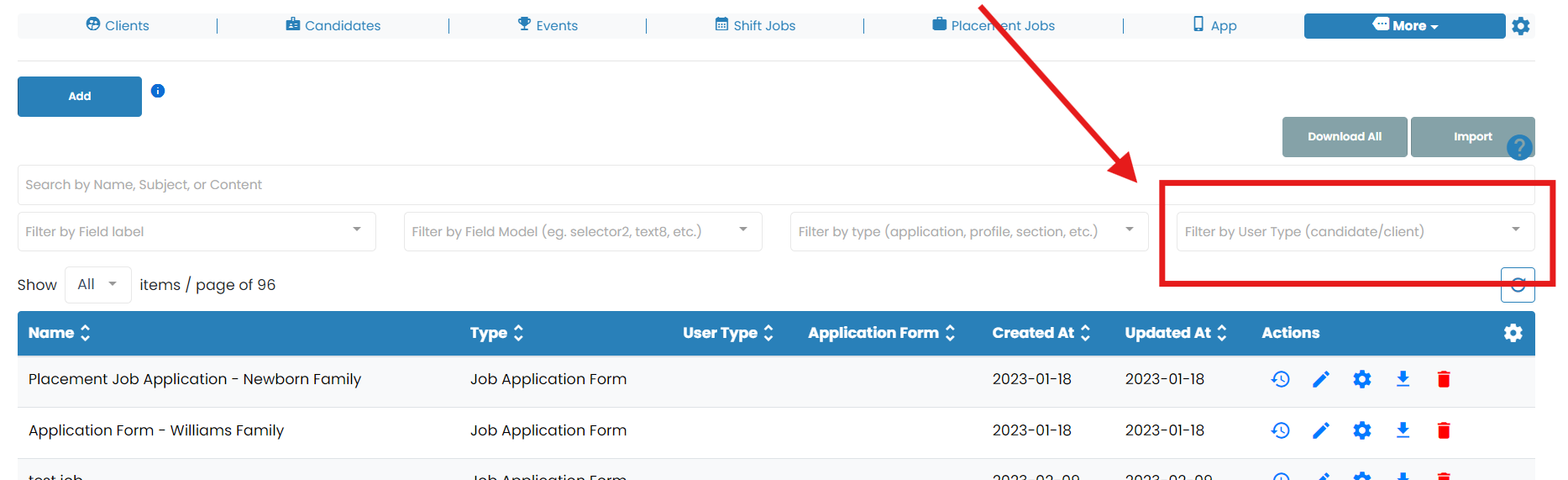
Task: Sort the table by Name column
Action: tap(59, 333)
